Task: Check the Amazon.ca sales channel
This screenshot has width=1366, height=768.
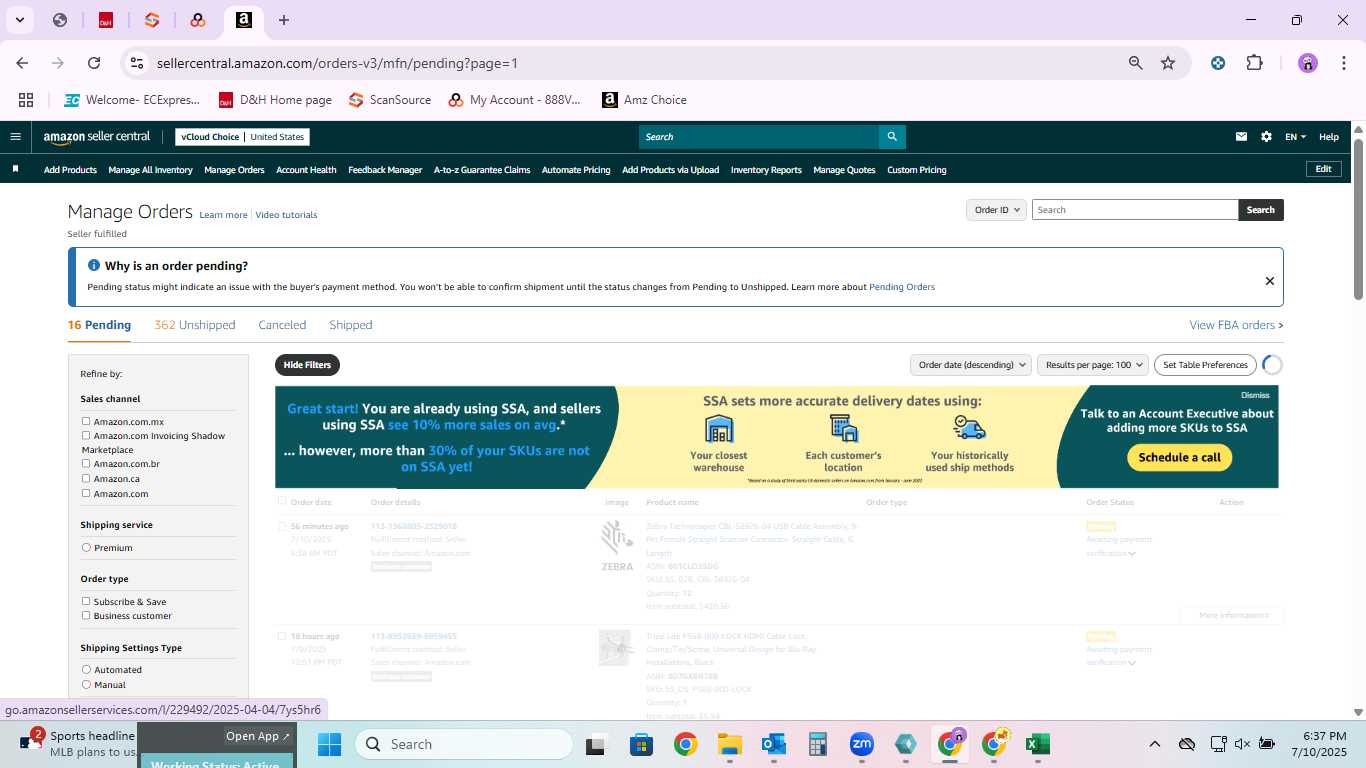Action: (86, 479)
